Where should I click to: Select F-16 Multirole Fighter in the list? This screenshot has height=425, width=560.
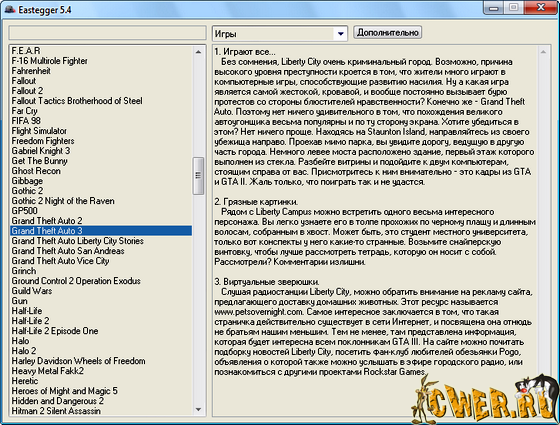point(101,61)
